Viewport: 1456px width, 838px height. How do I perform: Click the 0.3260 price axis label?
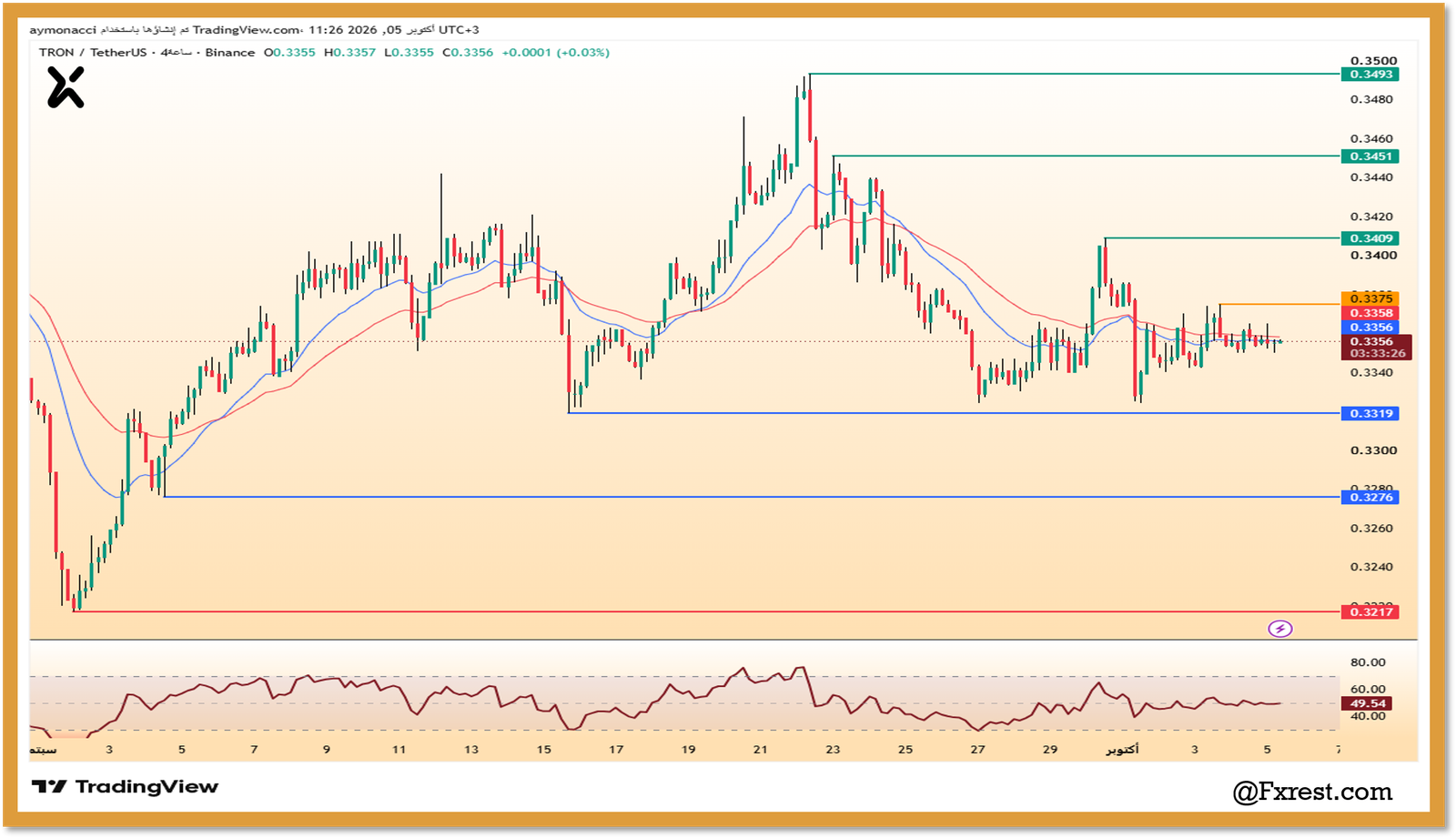[x=1371, y=528]
